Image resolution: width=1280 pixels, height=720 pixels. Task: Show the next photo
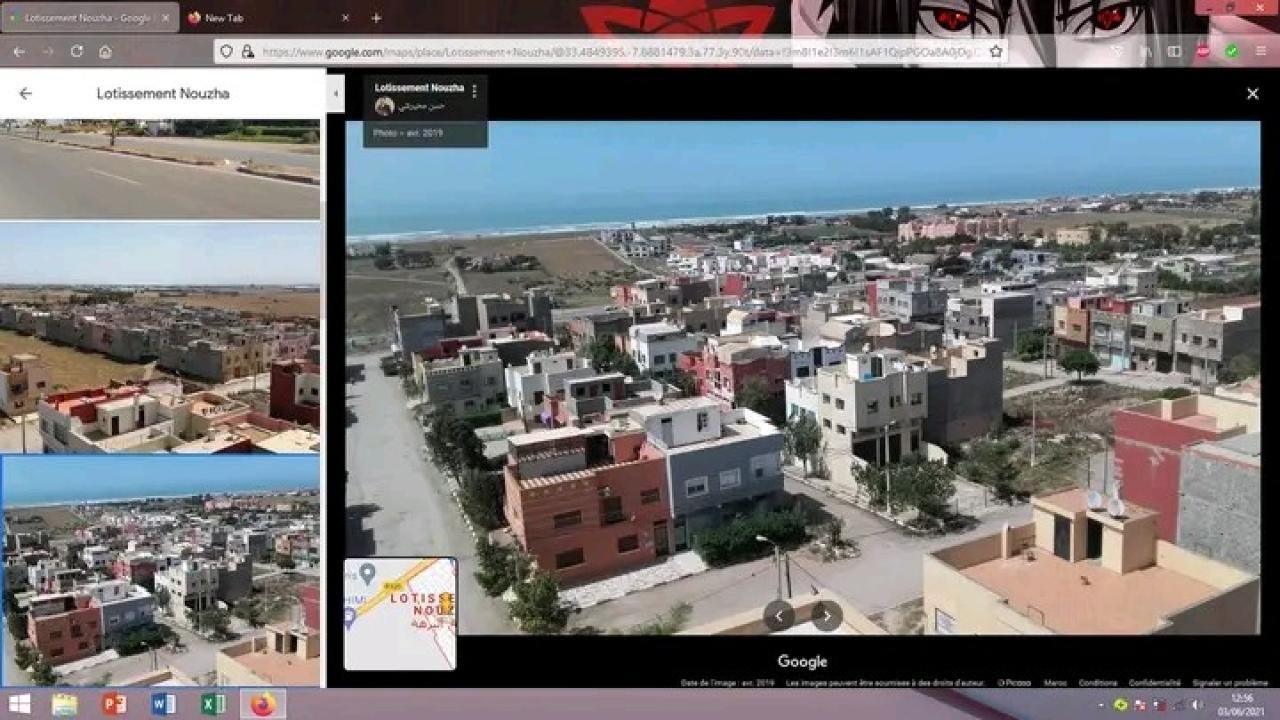pyautogui.click(x=827, y=615)
